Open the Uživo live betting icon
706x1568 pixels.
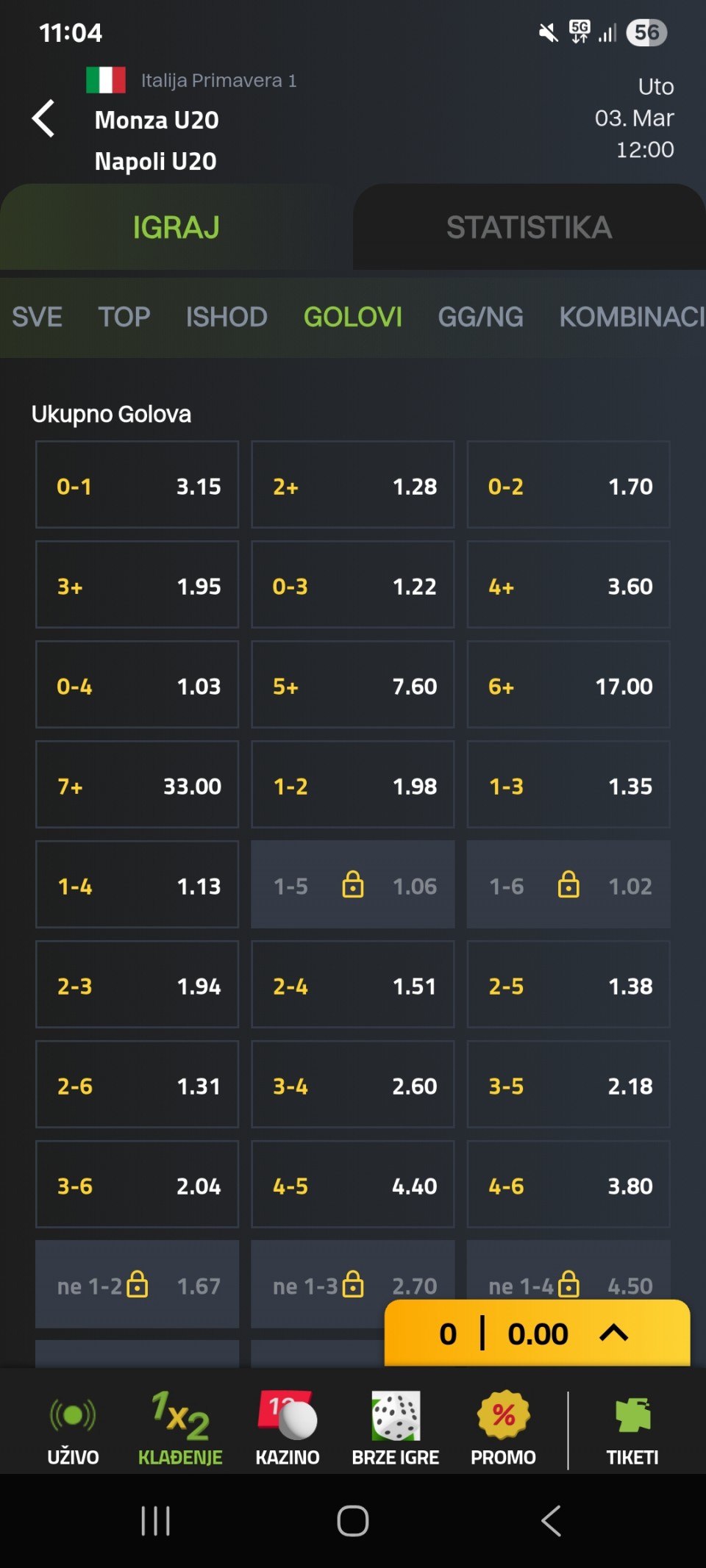pyautogui.click(x=73, y=1416)
